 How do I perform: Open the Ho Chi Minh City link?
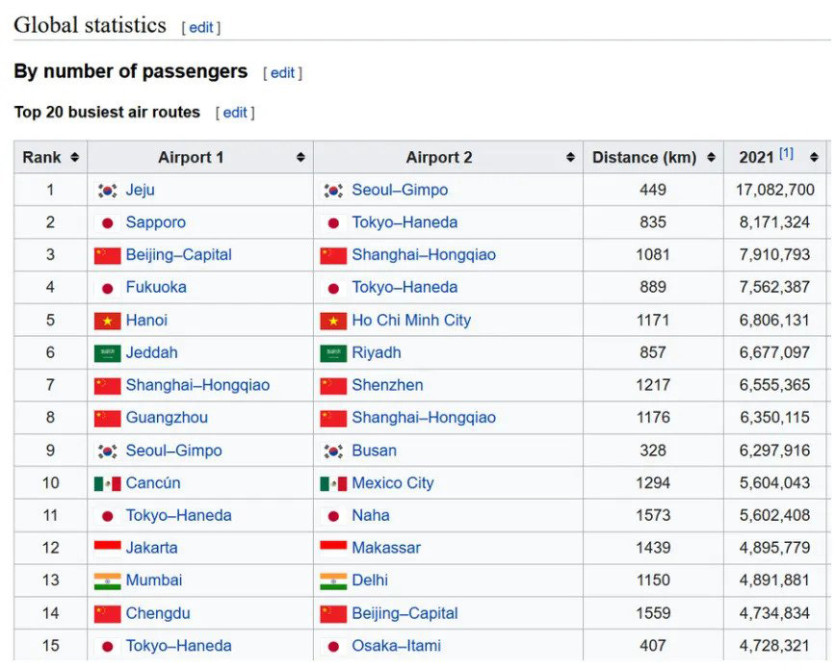pos(411,321)
